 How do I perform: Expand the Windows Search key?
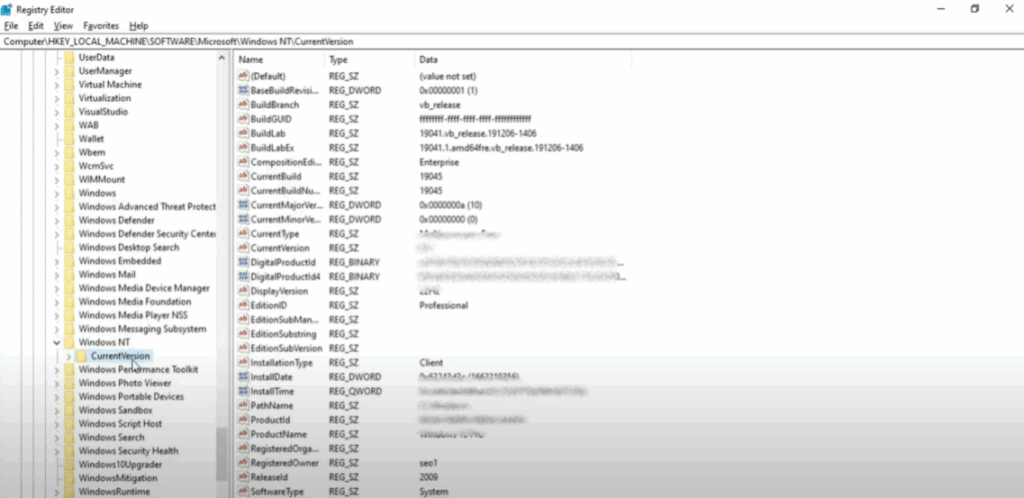(x=56, y=438)
